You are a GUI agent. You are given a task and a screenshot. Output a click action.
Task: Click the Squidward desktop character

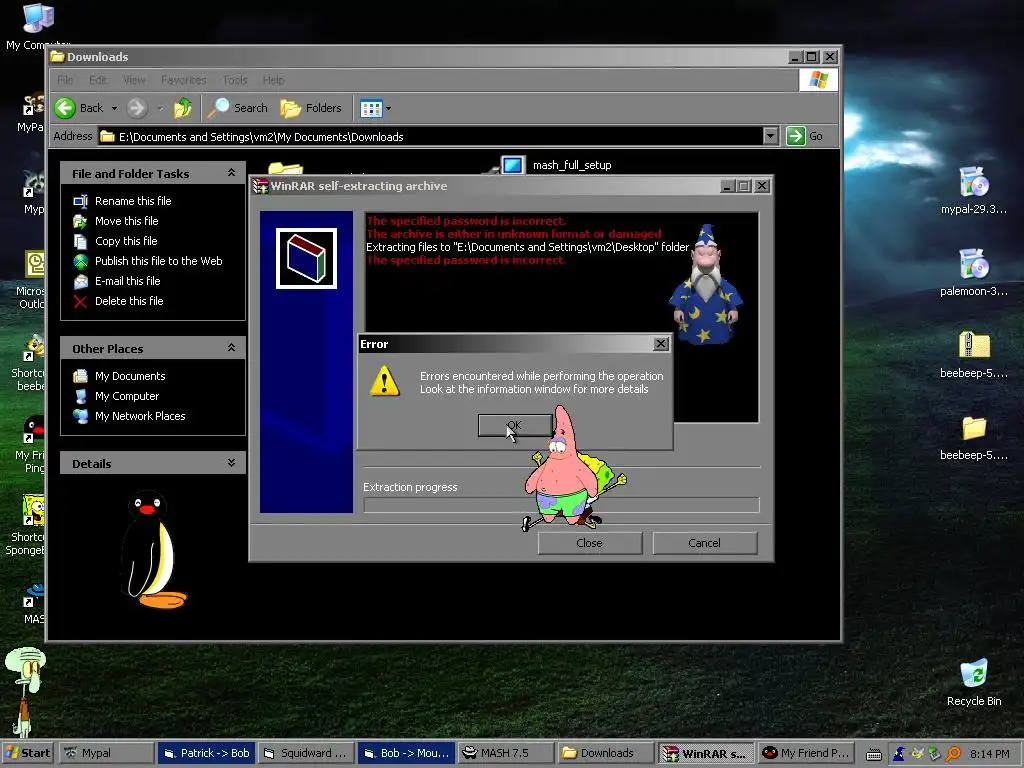(x=25, y=691)
